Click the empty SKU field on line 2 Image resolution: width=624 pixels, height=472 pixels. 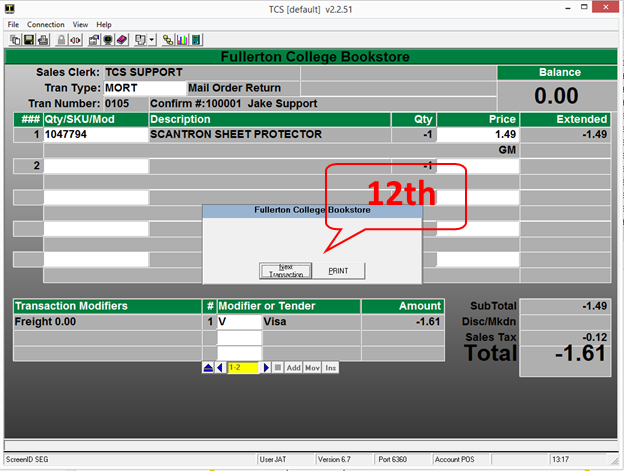[x=96, y=166]
